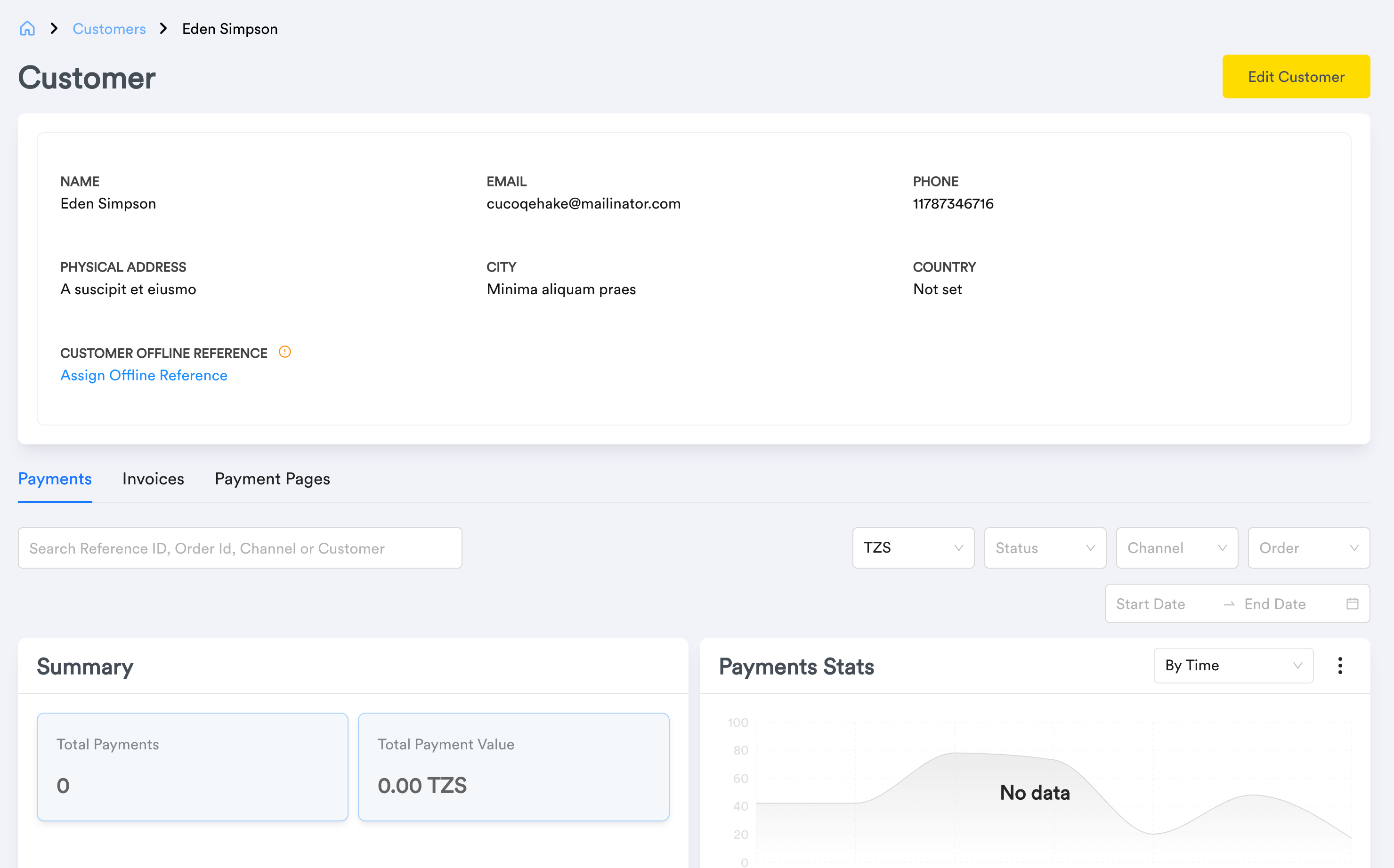Viewport: 1394px width, 868px height.
Task: Open the Order filter dropdown
Action: 1308,548
